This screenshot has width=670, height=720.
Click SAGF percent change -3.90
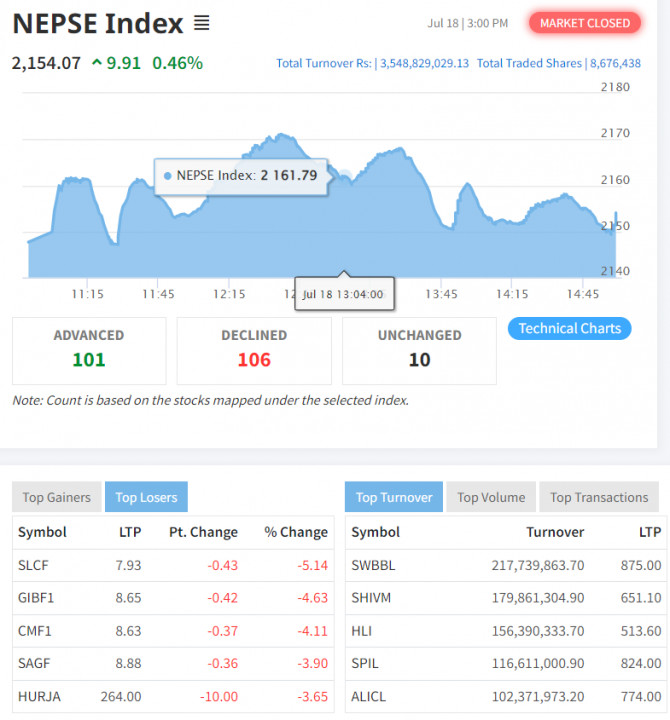pyautogui.click(x=312, y=663)
